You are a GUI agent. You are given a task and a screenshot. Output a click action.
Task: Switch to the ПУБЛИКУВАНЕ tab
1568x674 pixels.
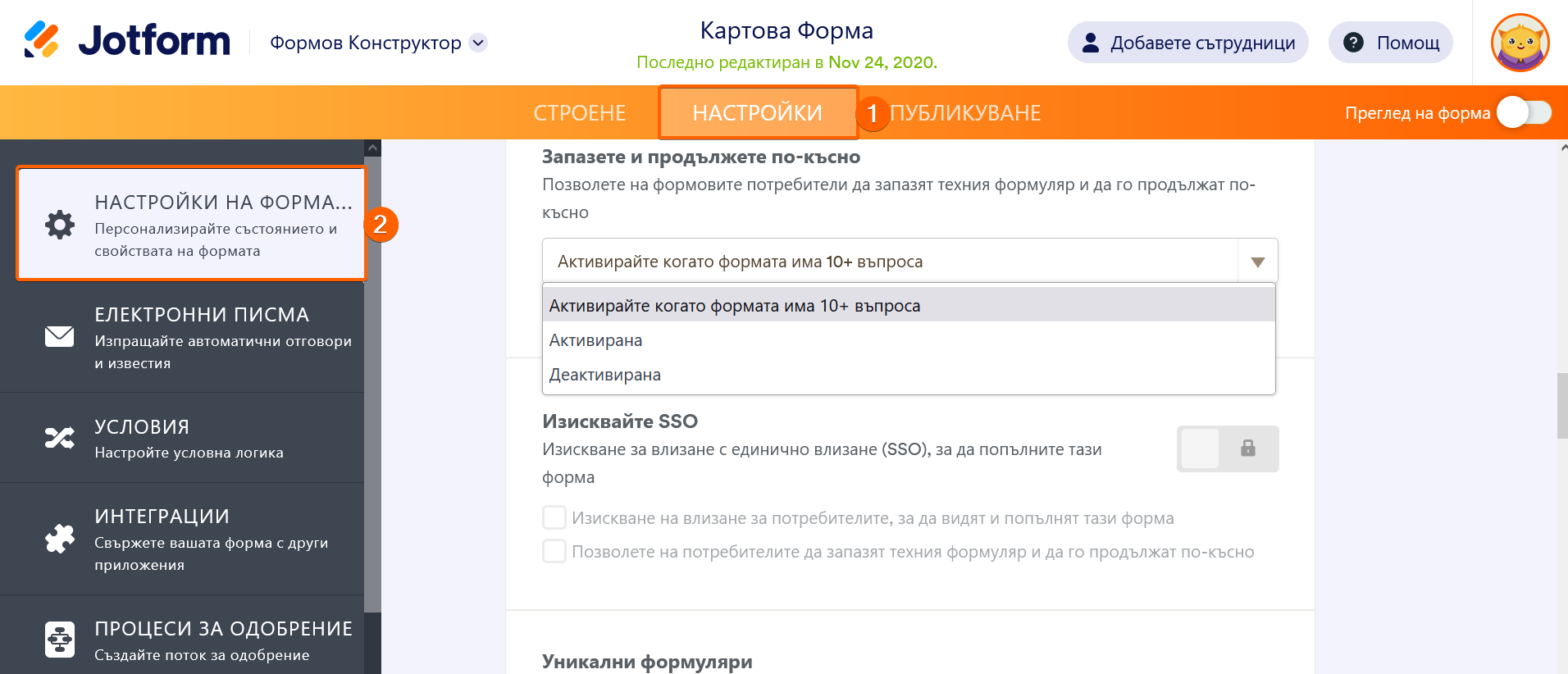tap(965, 112)
